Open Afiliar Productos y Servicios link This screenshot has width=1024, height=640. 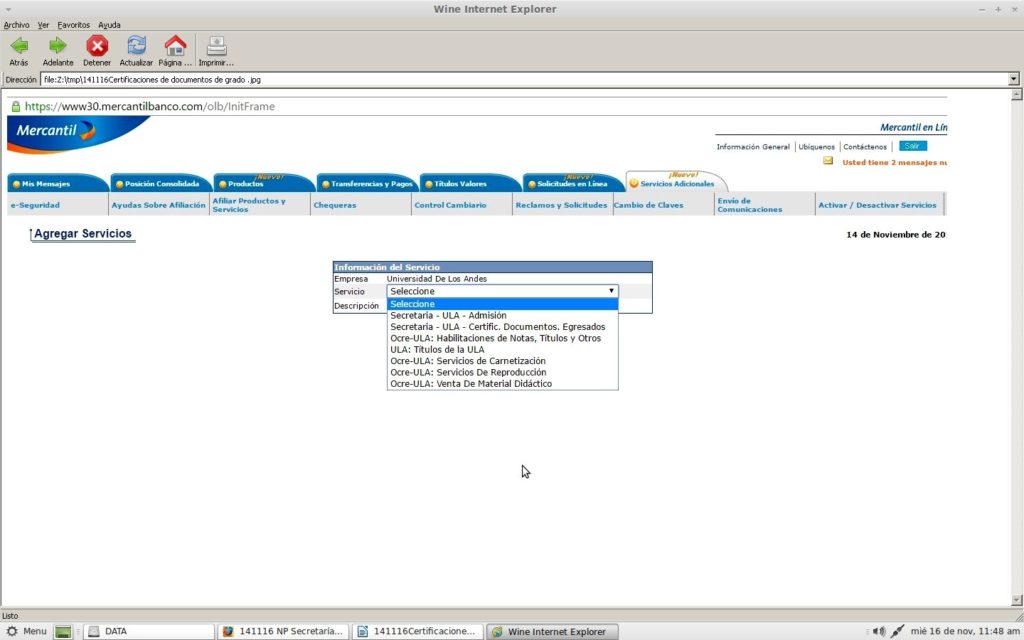coord(249,205)
